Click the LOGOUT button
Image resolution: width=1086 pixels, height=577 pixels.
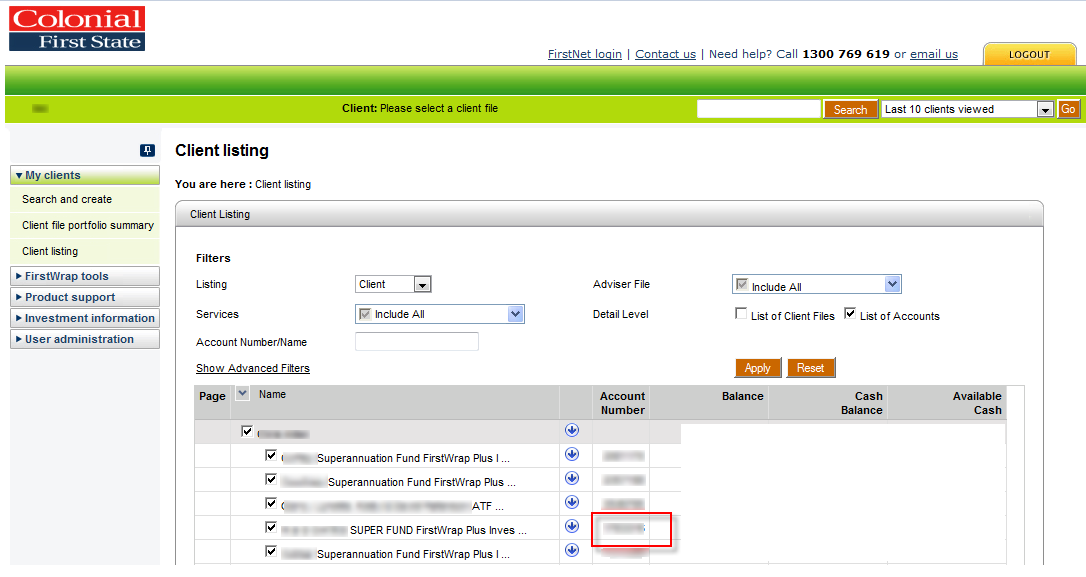pos(1029,54)
